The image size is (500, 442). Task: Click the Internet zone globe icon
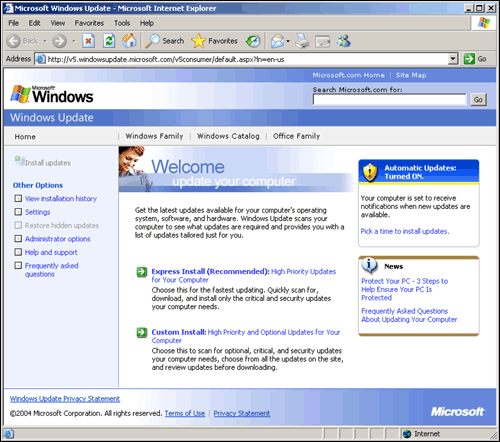[x=407, y=434]
